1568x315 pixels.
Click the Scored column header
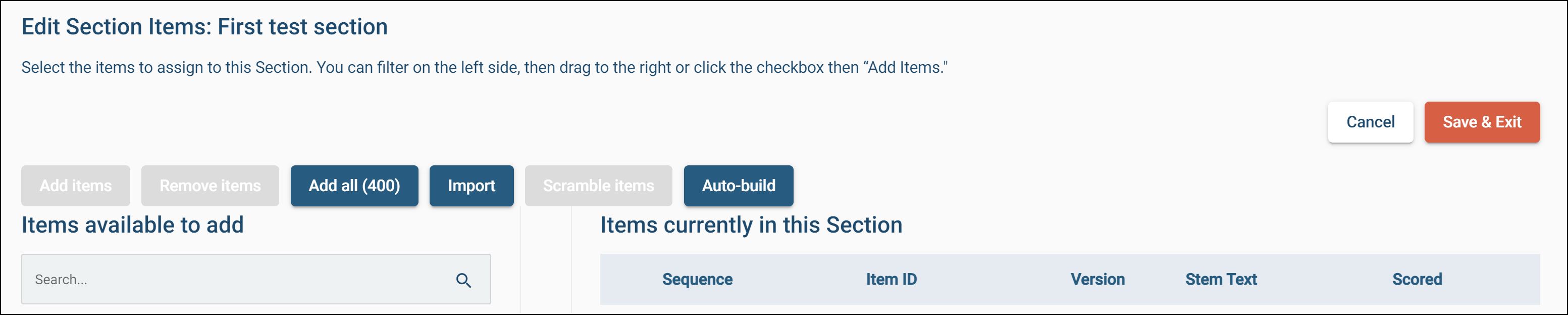1417,280
